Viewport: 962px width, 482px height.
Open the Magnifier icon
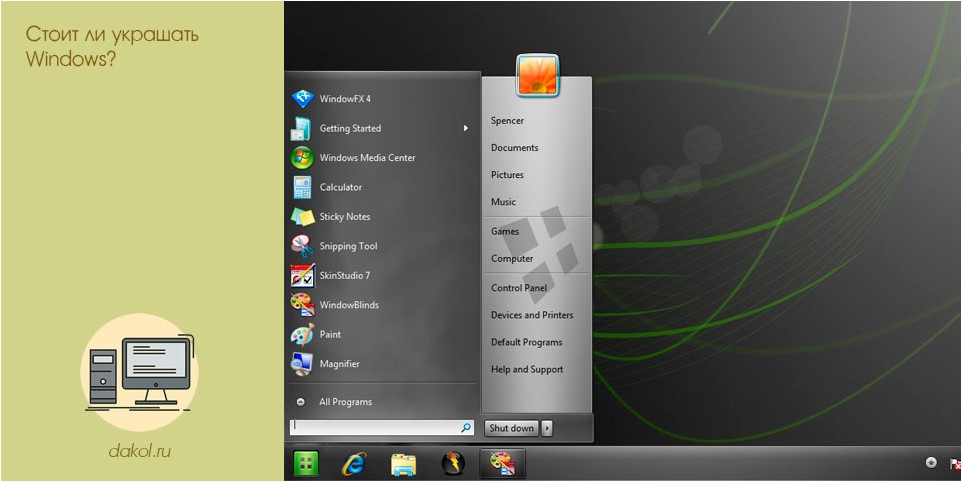302,364
